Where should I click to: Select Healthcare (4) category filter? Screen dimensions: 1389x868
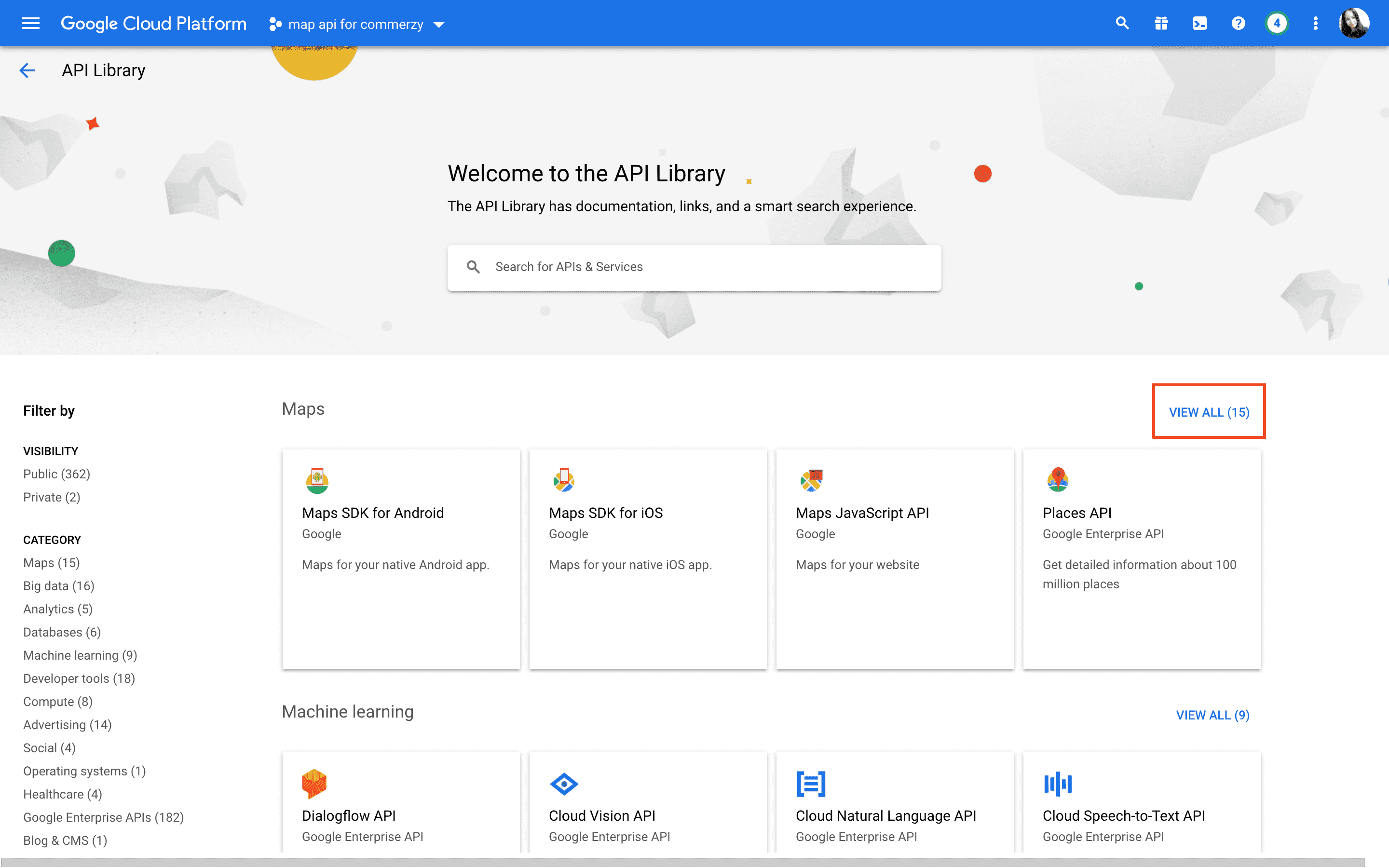(63, 795)
